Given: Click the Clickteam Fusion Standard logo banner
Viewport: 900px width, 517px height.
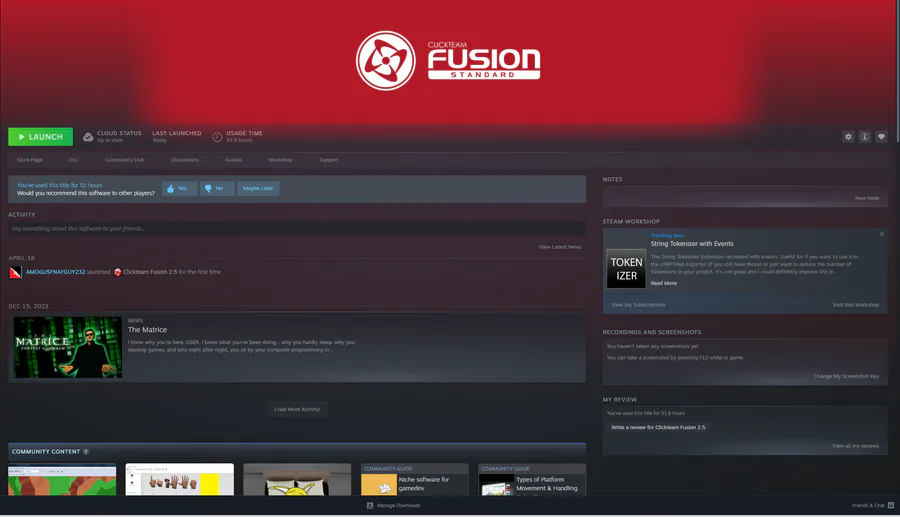Looking at the screenshot, I should pyautogui.click(x=448, y=61).
